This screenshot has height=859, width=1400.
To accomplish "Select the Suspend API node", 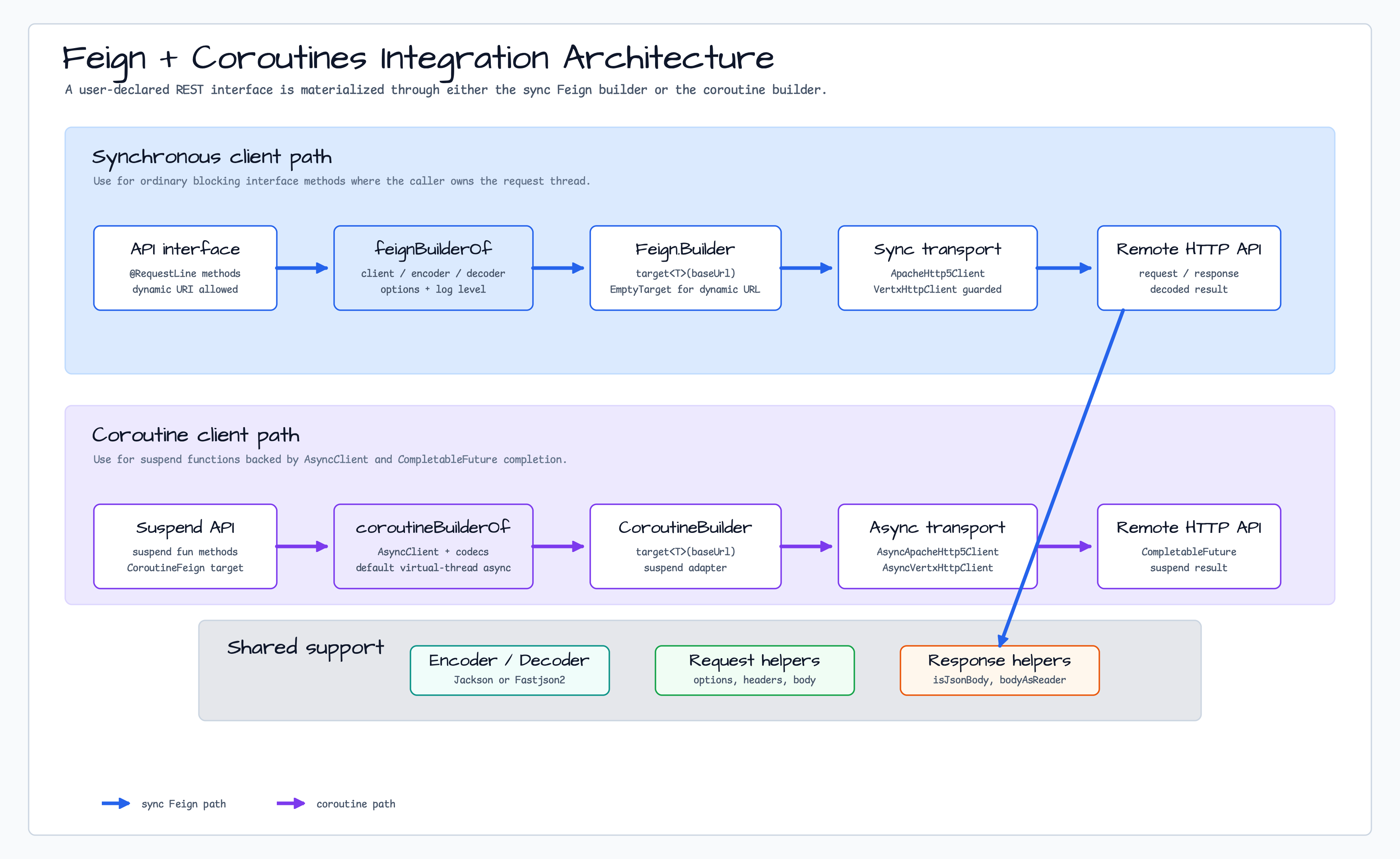I will [185, 546].
